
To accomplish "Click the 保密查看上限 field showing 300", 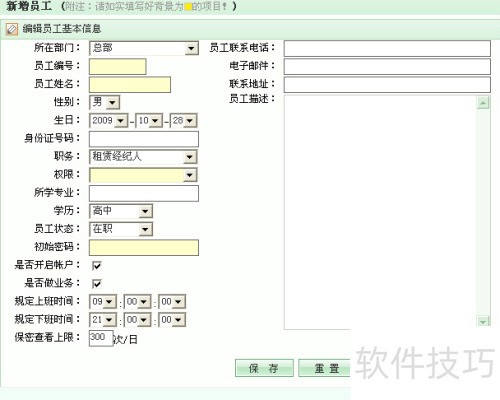I will (x=101, y=338).
